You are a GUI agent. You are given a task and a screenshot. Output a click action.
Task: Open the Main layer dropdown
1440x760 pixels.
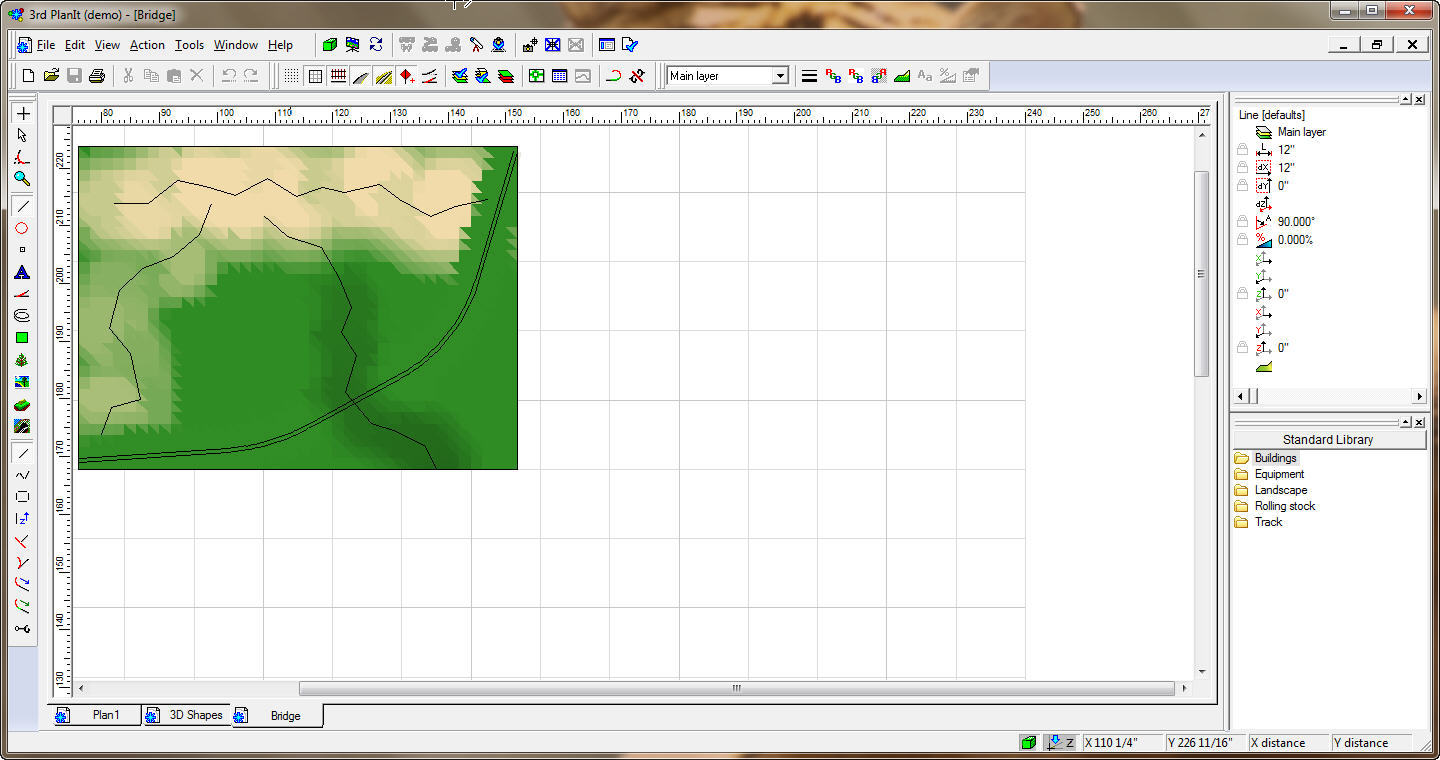(780, 75)
